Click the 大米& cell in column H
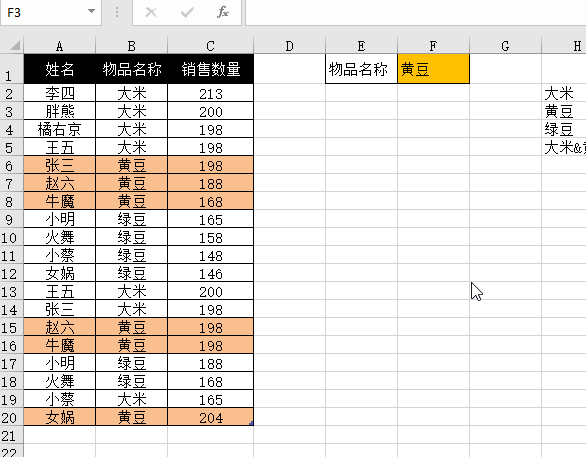Image resolution: width=586 pixels, height=457 pixels. coord(564,147)
